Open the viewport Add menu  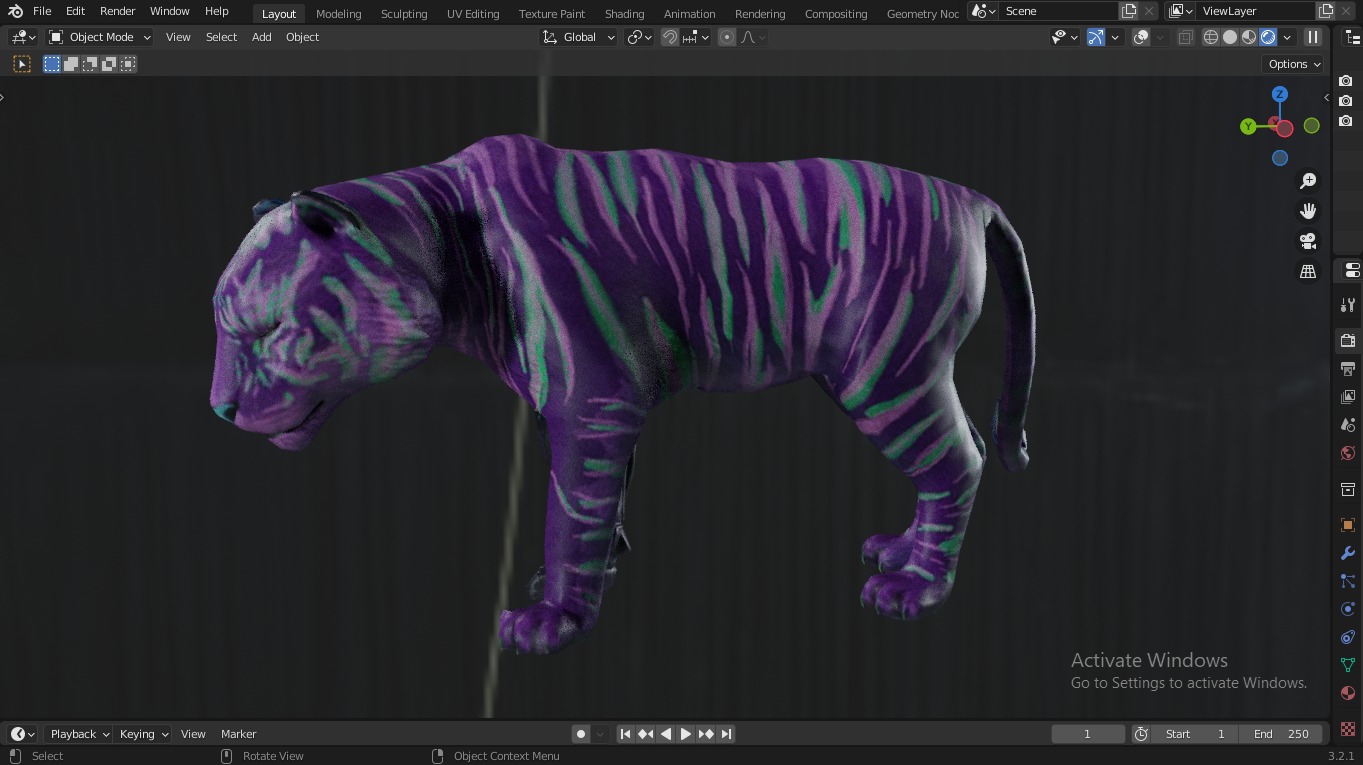pyautogui.click(x=261, y=37)
